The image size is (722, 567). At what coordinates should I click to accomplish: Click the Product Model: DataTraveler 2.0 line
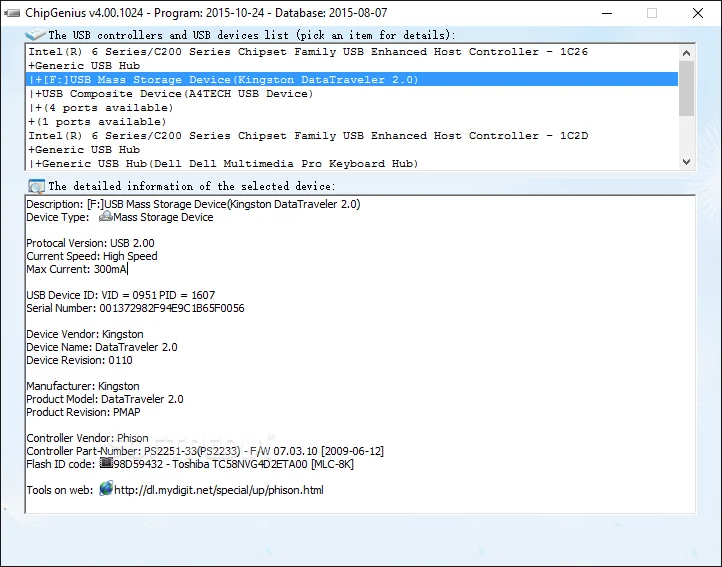105,399
